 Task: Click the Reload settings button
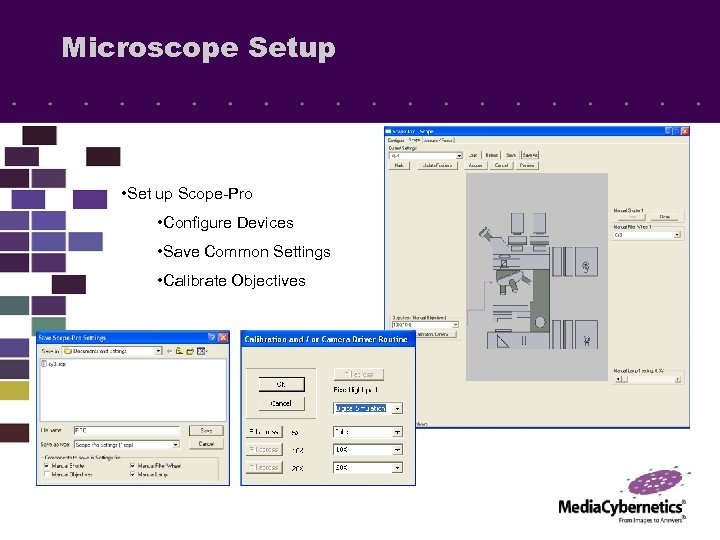(492, 155)
